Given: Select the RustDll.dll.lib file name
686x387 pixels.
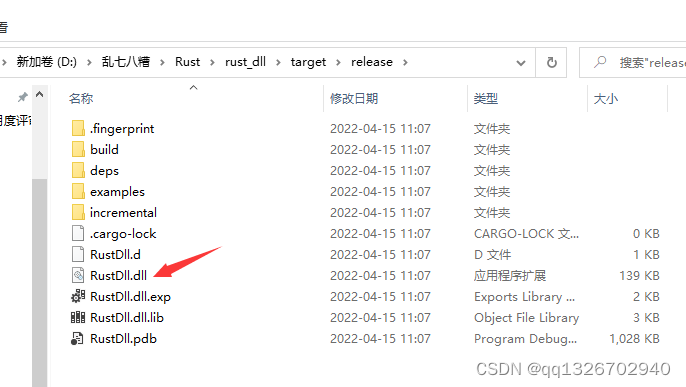Looking at the screenshot, I should pyautogui.click(x=127, y=317).
